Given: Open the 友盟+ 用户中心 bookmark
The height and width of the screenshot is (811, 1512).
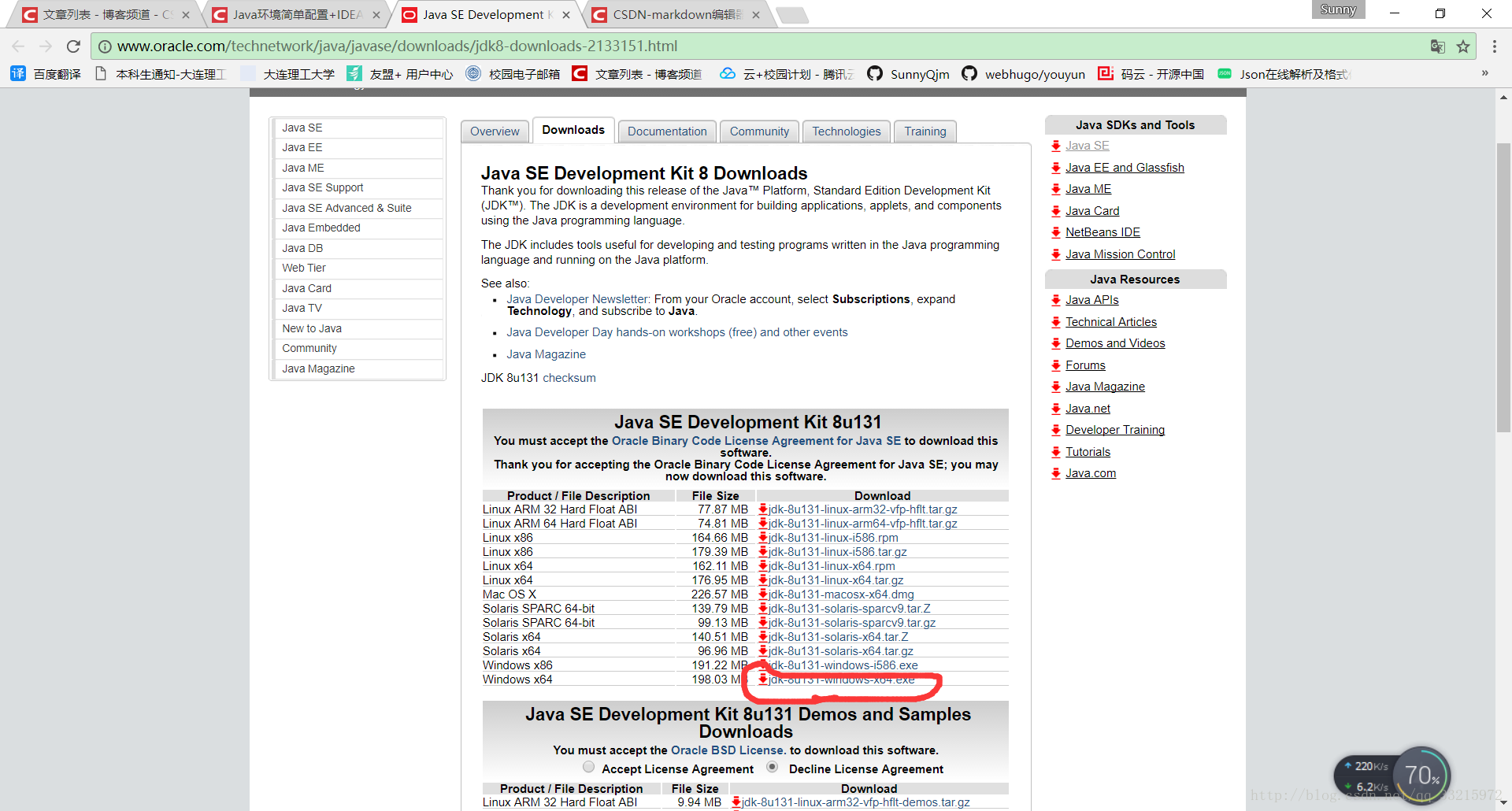Looking at the screenshot, I should coord(400,74).
